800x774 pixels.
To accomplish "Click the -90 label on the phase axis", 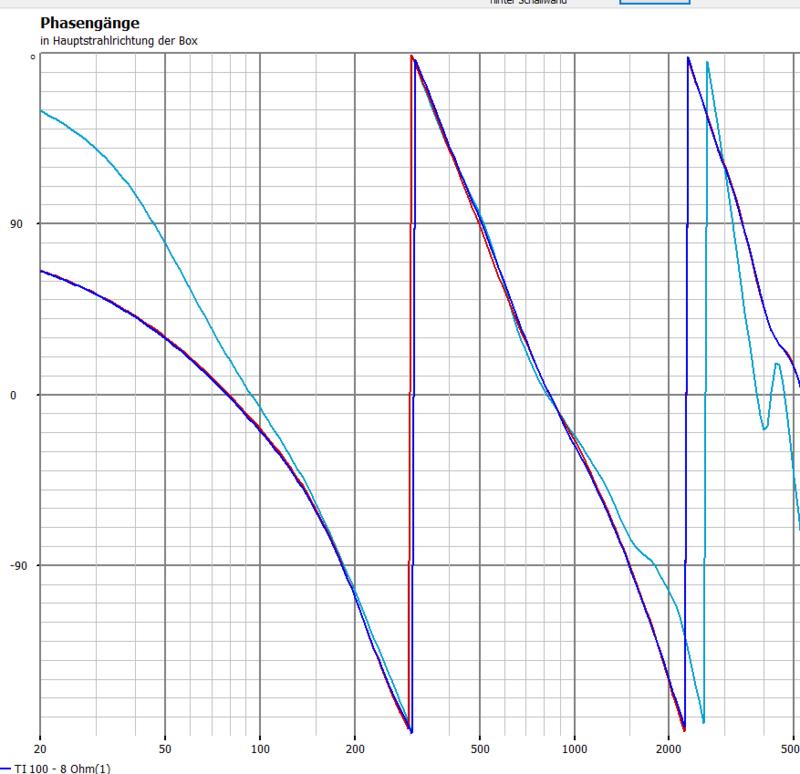I will 18,566.
